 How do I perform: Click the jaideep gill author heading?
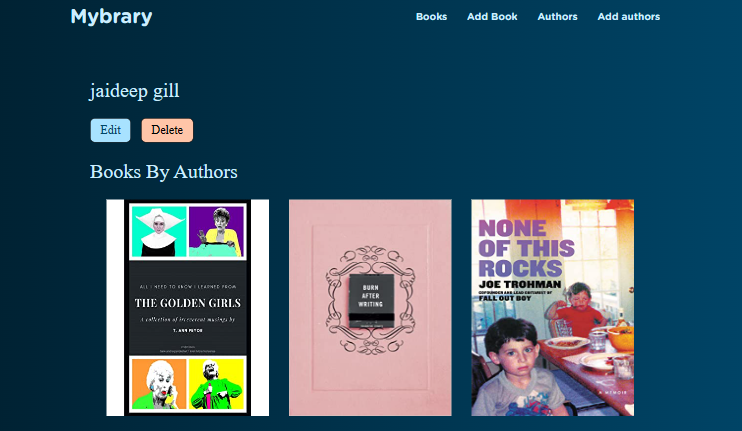pyautogui.click(x=134, y=90)
